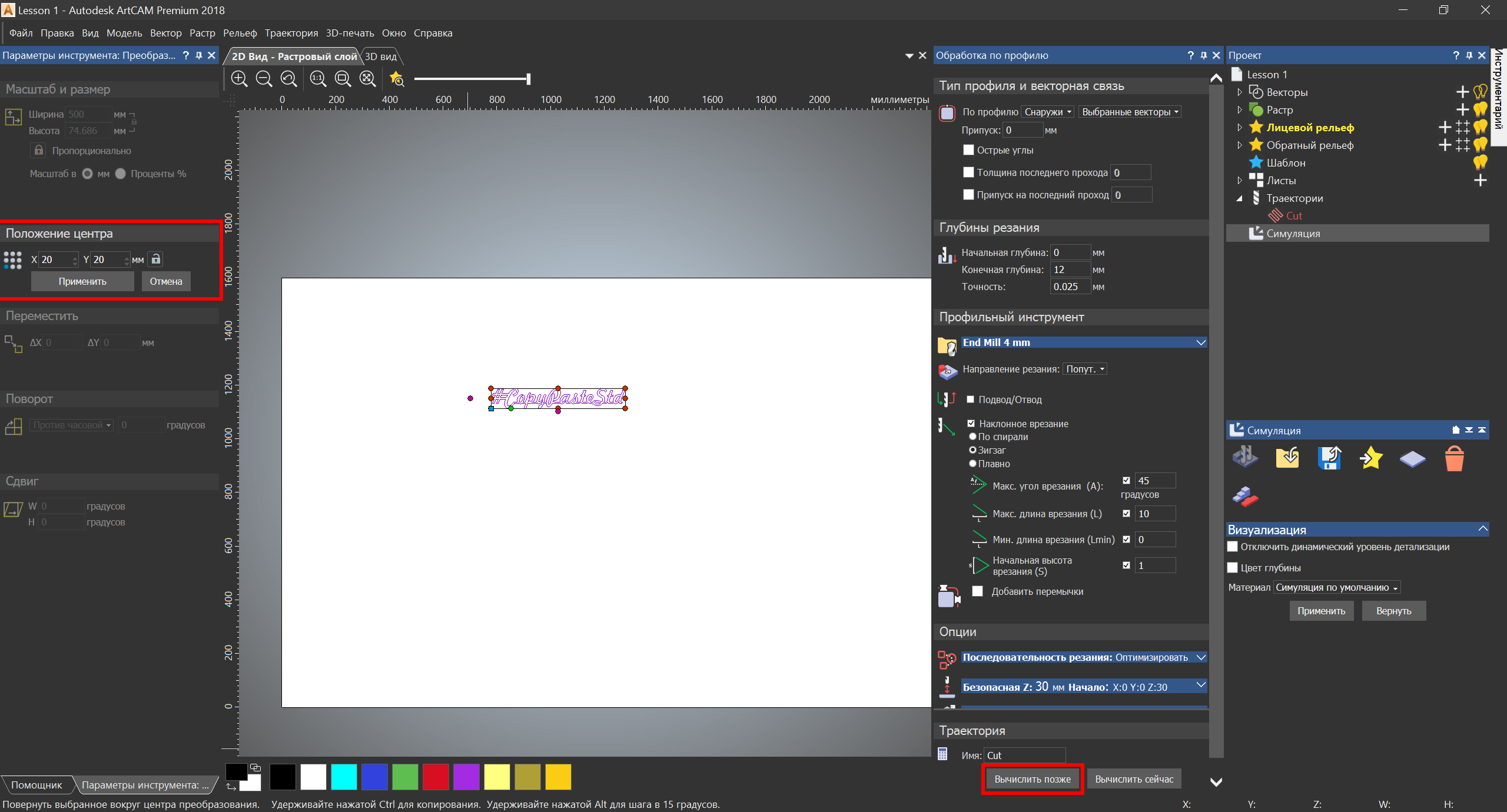The height and width of the screenshot is (812, 1507).
Task: Toggle the Растр layer lightbulb visibility
Action: pyautogui.click(x=1480, y=109)
